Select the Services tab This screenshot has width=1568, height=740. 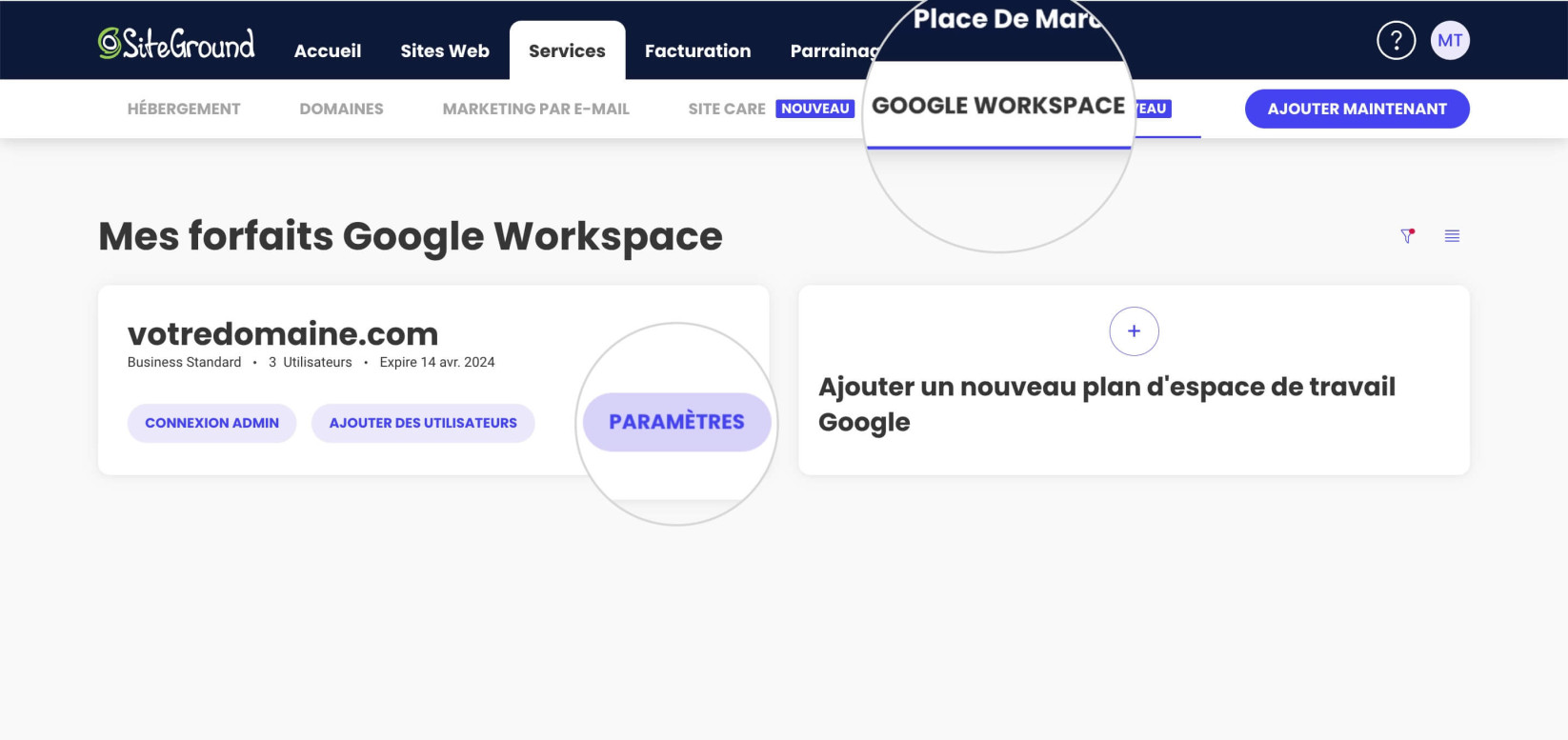(567, 50)
